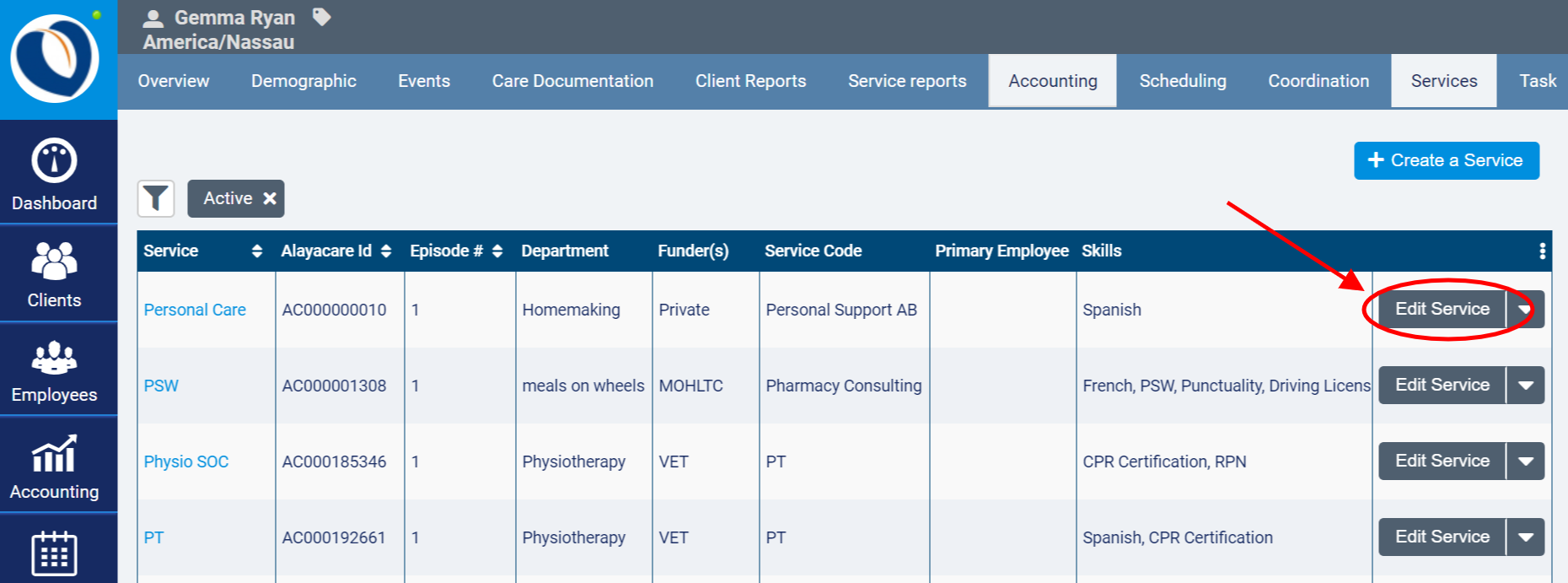Expand dropdown arrow for Personal Care service
This screenshot has height=583, width=1568.
1525,310
